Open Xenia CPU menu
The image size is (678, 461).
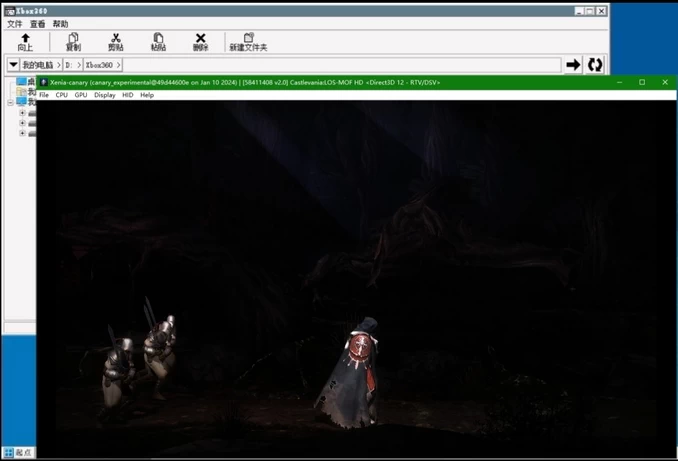tap(61, 95)
